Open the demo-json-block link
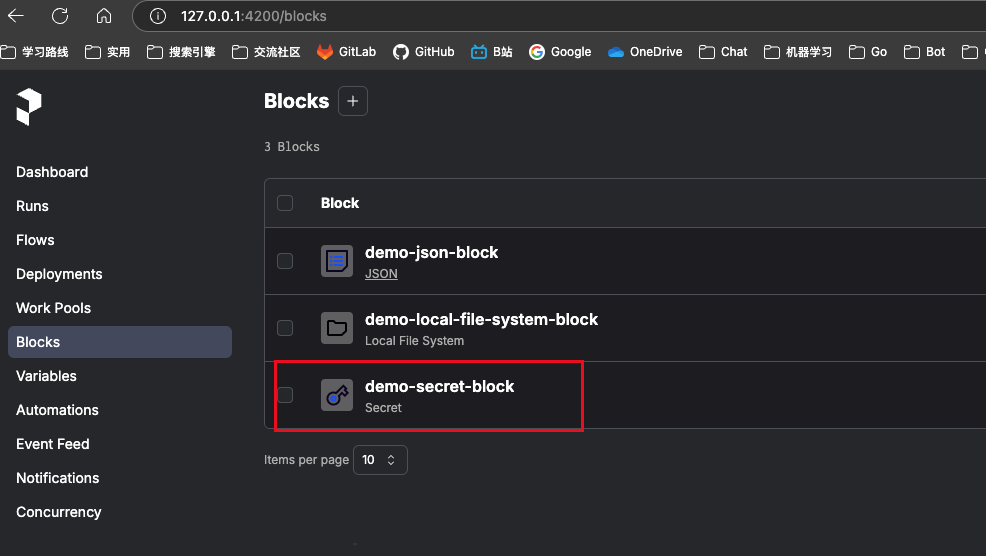Screen dimensions: 986x556 [x=431, y=252]
